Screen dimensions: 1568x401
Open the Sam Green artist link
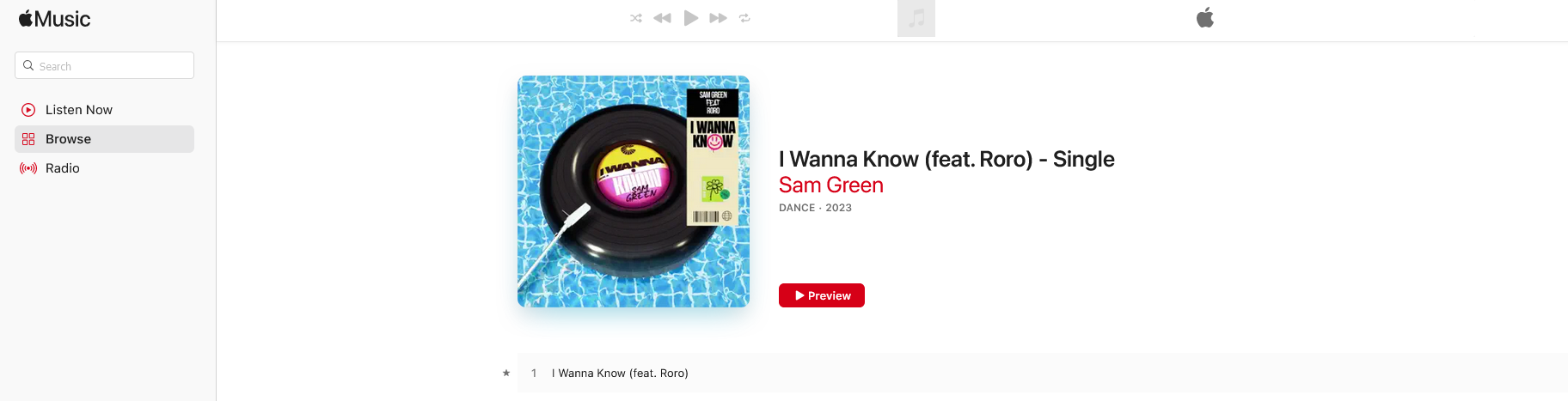click(831, 185)
